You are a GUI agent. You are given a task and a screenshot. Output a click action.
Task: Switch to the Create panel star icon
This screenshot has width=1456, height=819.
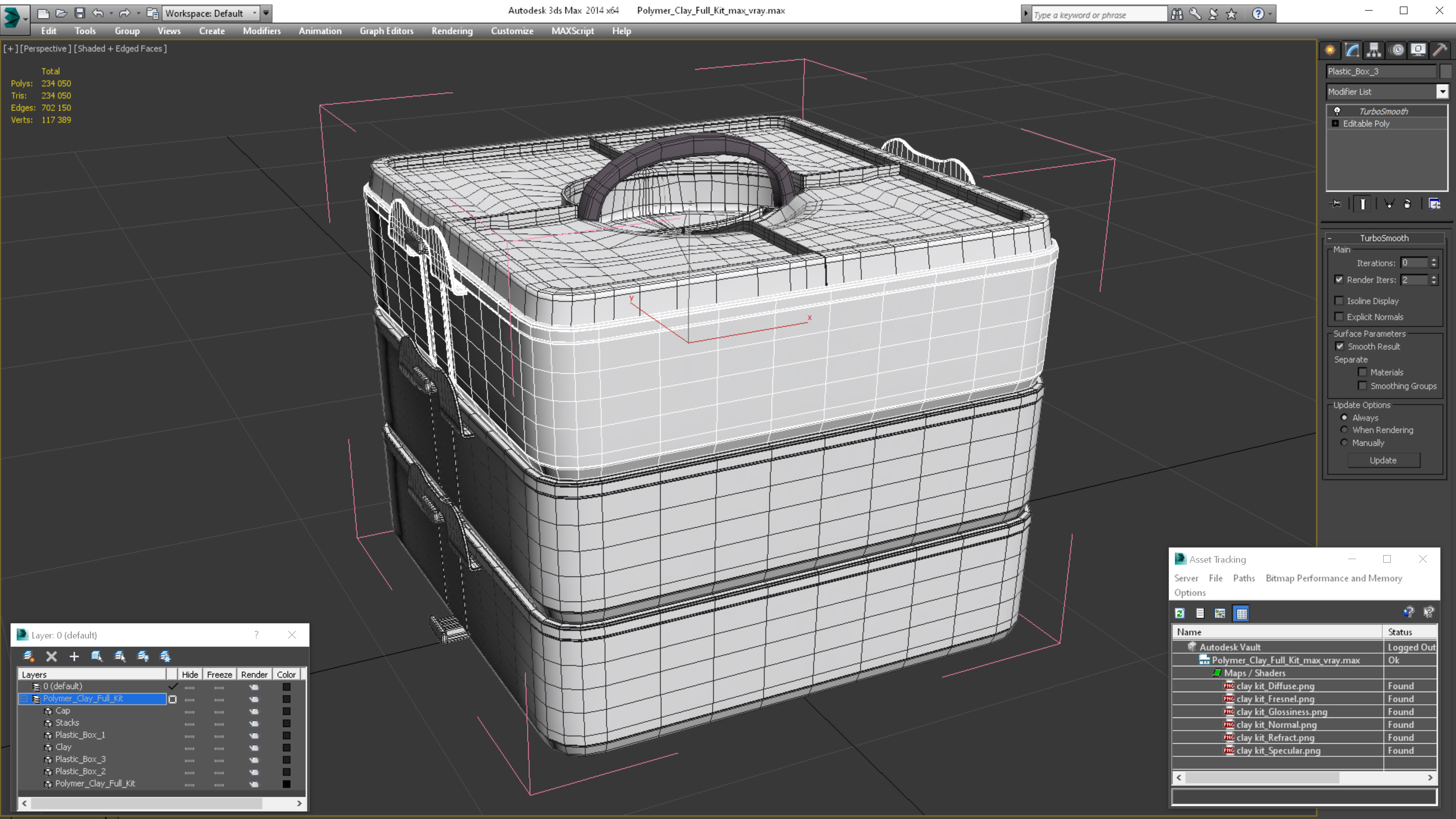coord(1330,51)
